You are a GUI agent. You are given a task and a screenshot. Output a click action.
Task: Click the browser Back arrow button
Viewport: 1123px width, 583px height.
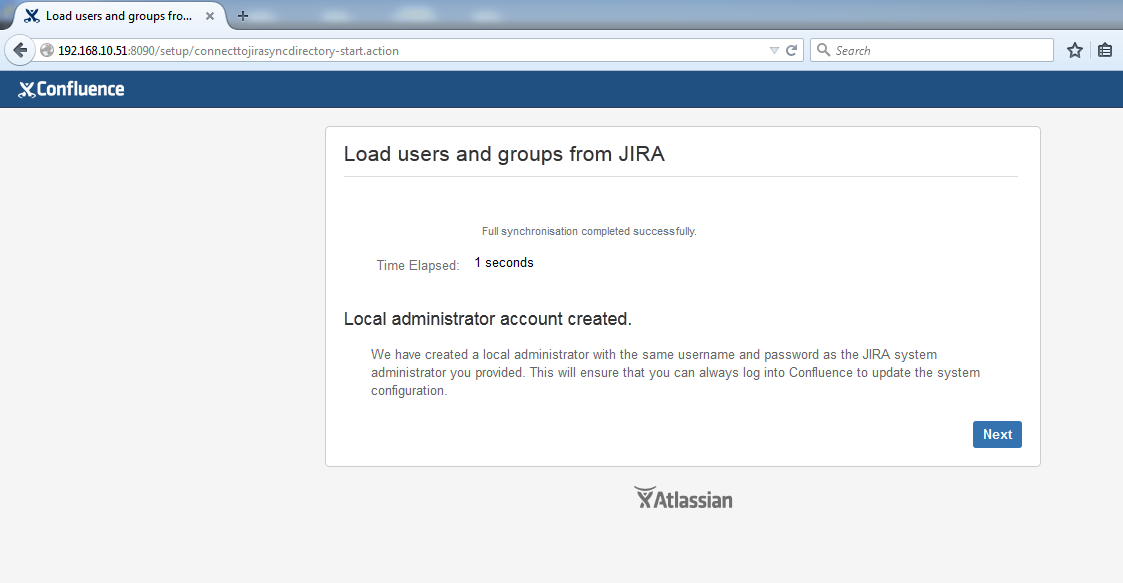20,50
